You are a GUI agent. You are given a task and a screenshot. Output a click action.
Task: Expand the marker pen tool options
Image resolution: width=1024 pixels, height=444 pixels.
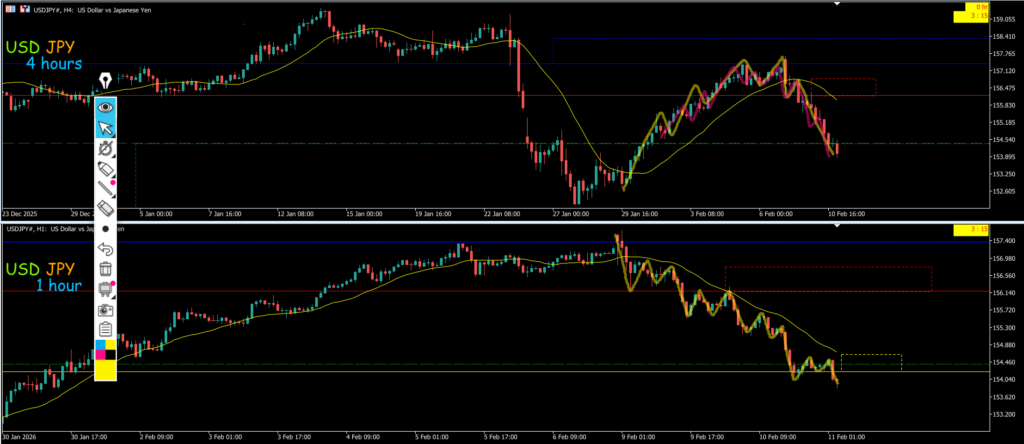point(105,169)
